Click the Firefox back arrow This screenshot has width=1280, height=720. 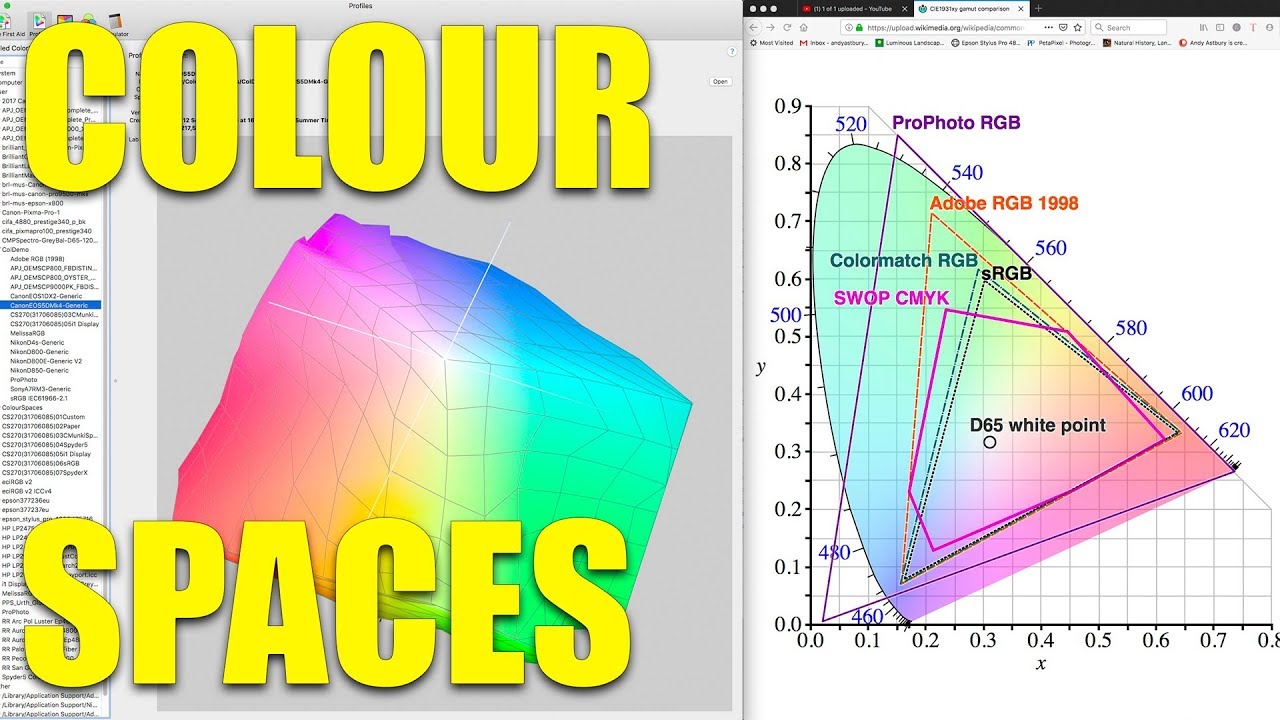[x=753, y=28]
